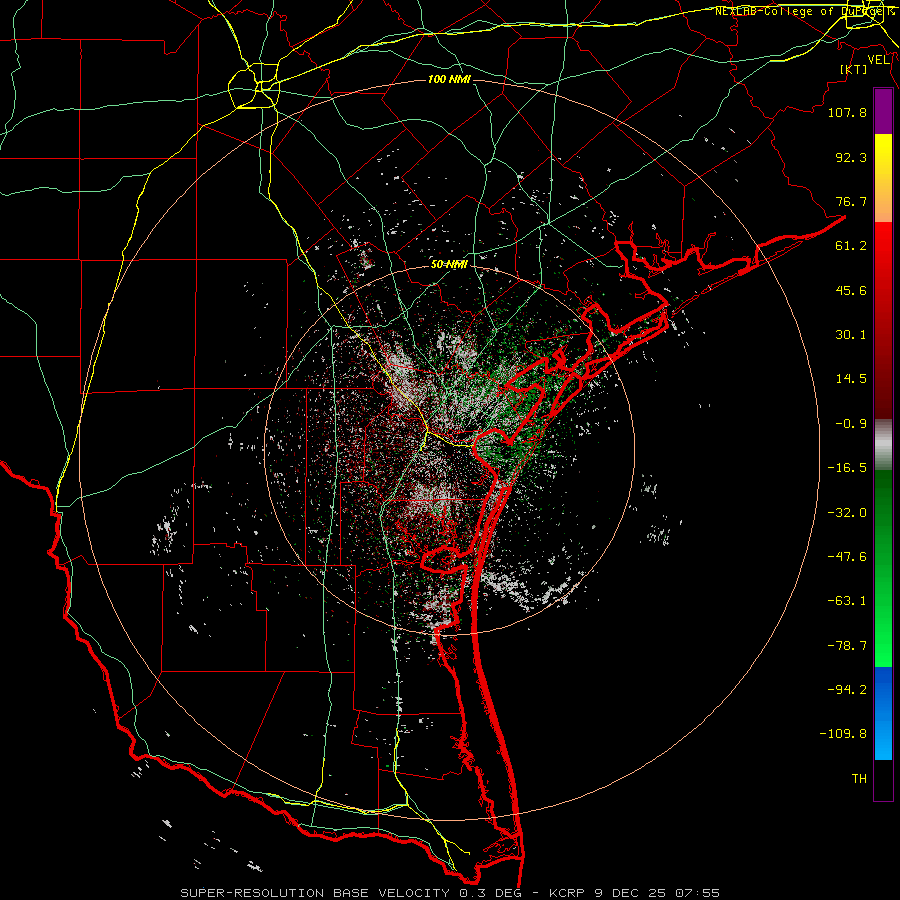Click the yellow segment of the color bar

[x=883, y=178]
